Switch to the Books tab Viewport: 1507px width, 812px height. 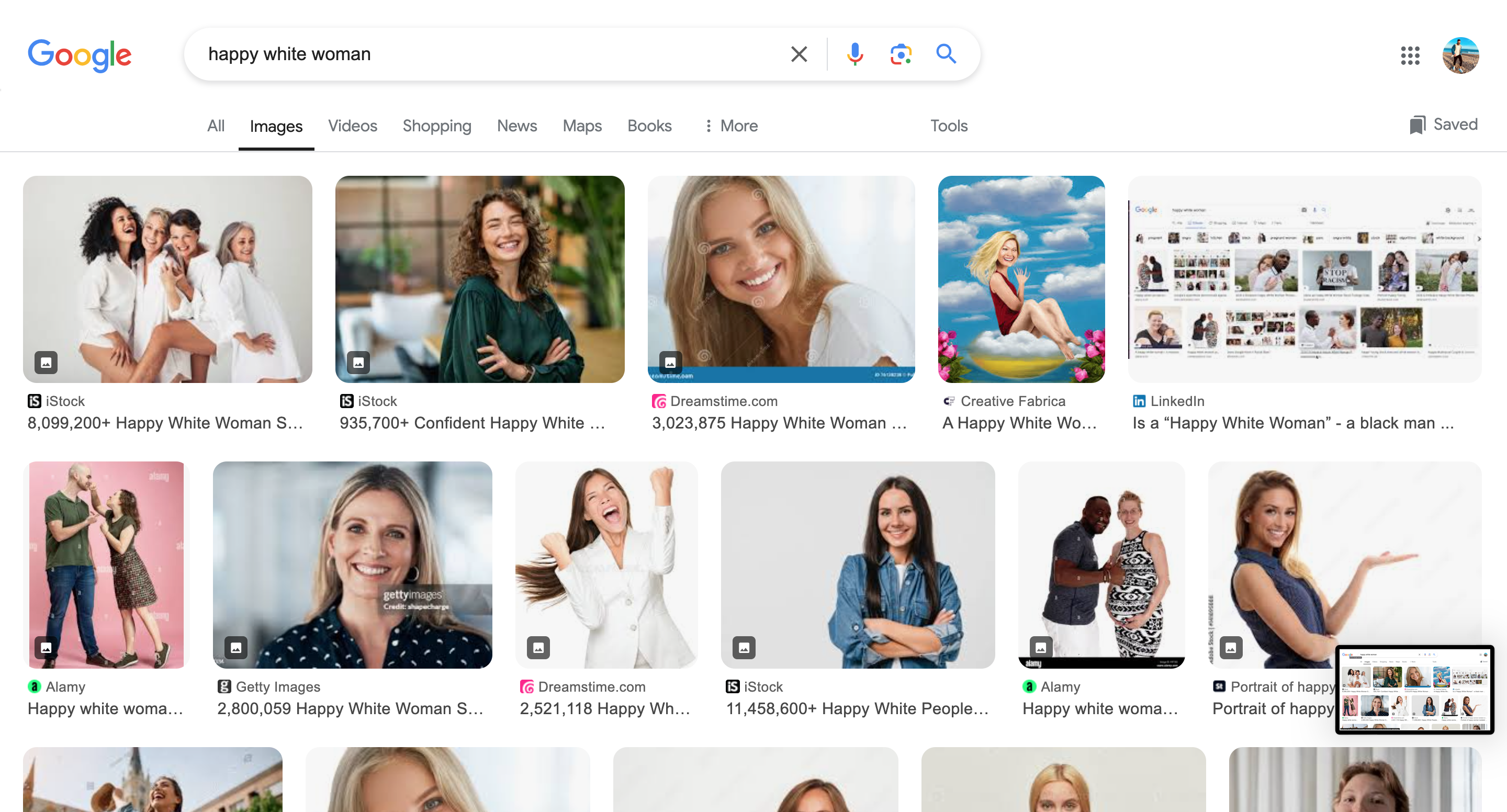point(649,126)
